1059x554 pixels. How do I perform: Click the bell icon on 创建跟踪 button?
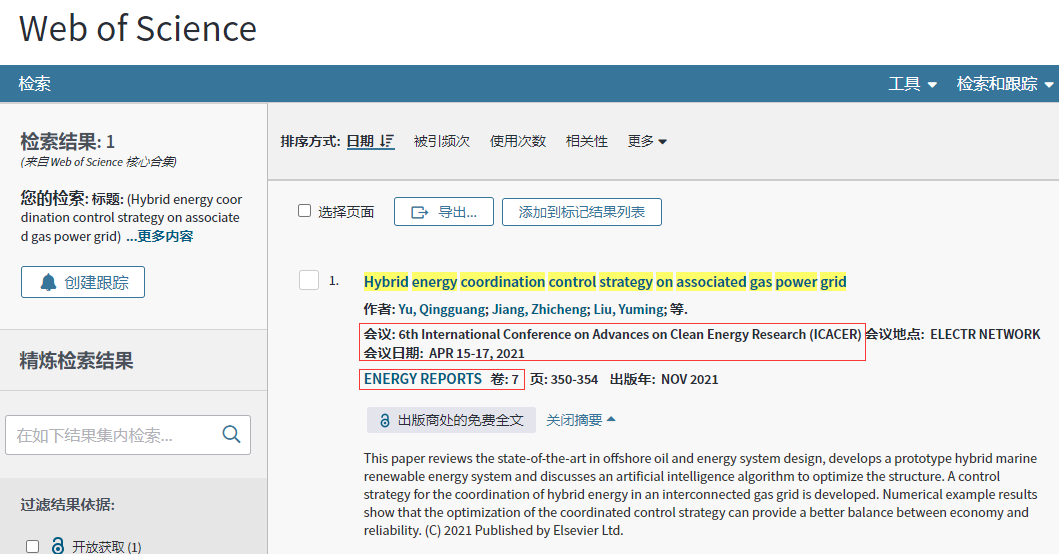coord(48,282)
